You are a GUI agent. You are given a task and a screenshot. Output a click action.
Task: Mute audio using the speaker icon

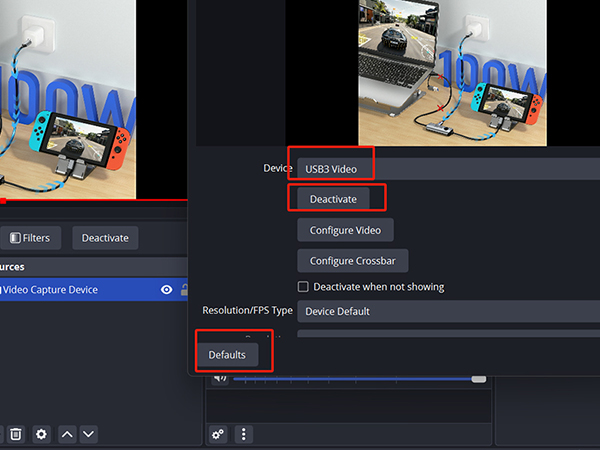click(x=220, y=378)
